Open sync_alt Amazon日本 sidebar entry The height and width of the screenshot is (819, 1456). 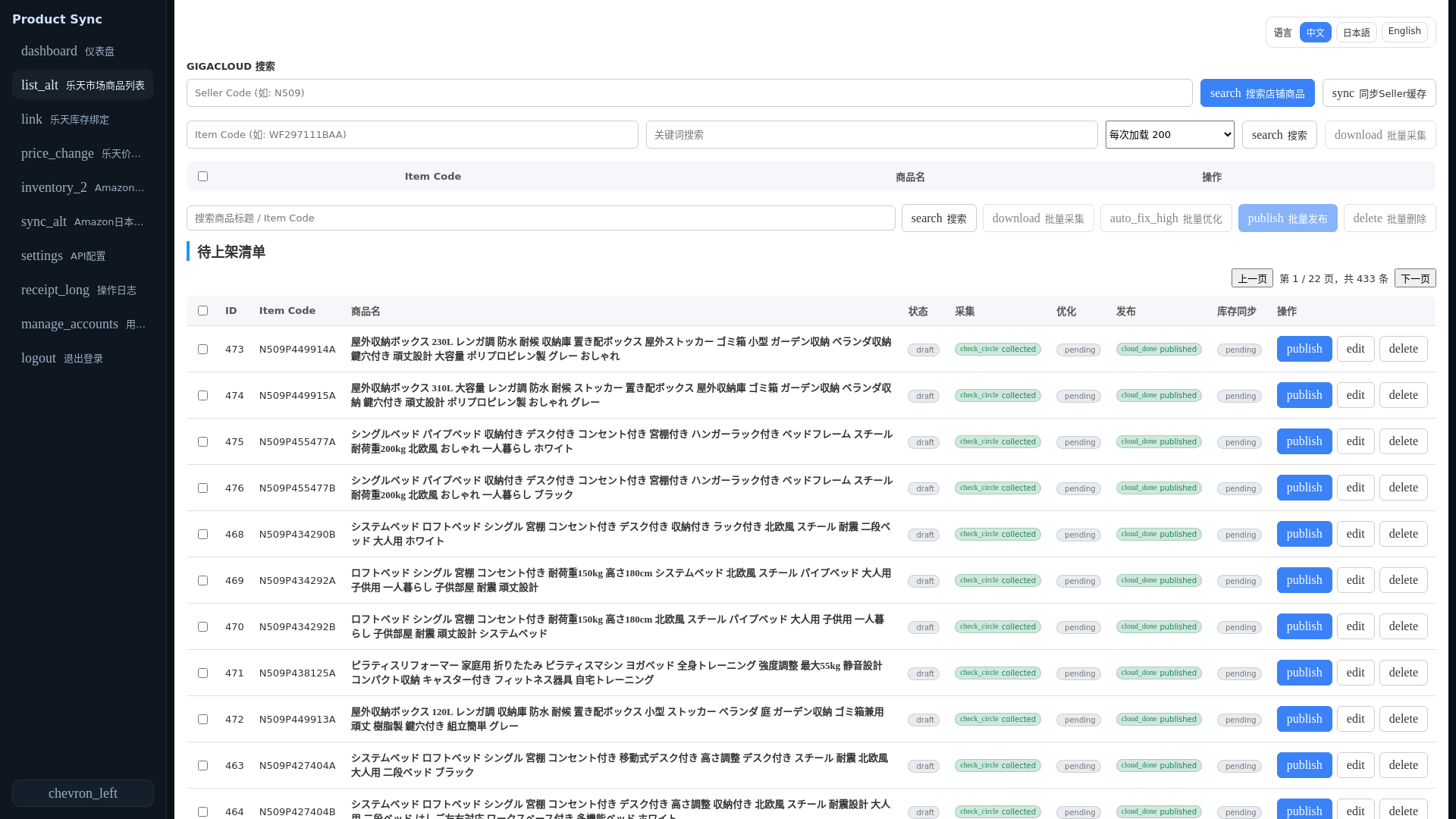83,221
